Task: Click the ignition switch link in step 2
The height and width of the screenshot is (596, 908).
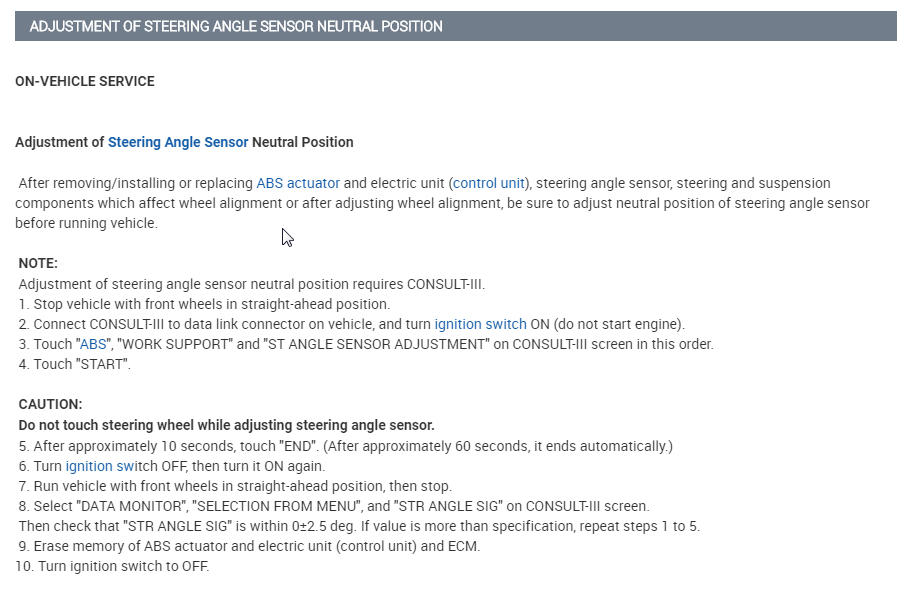Action: point(480,324)
